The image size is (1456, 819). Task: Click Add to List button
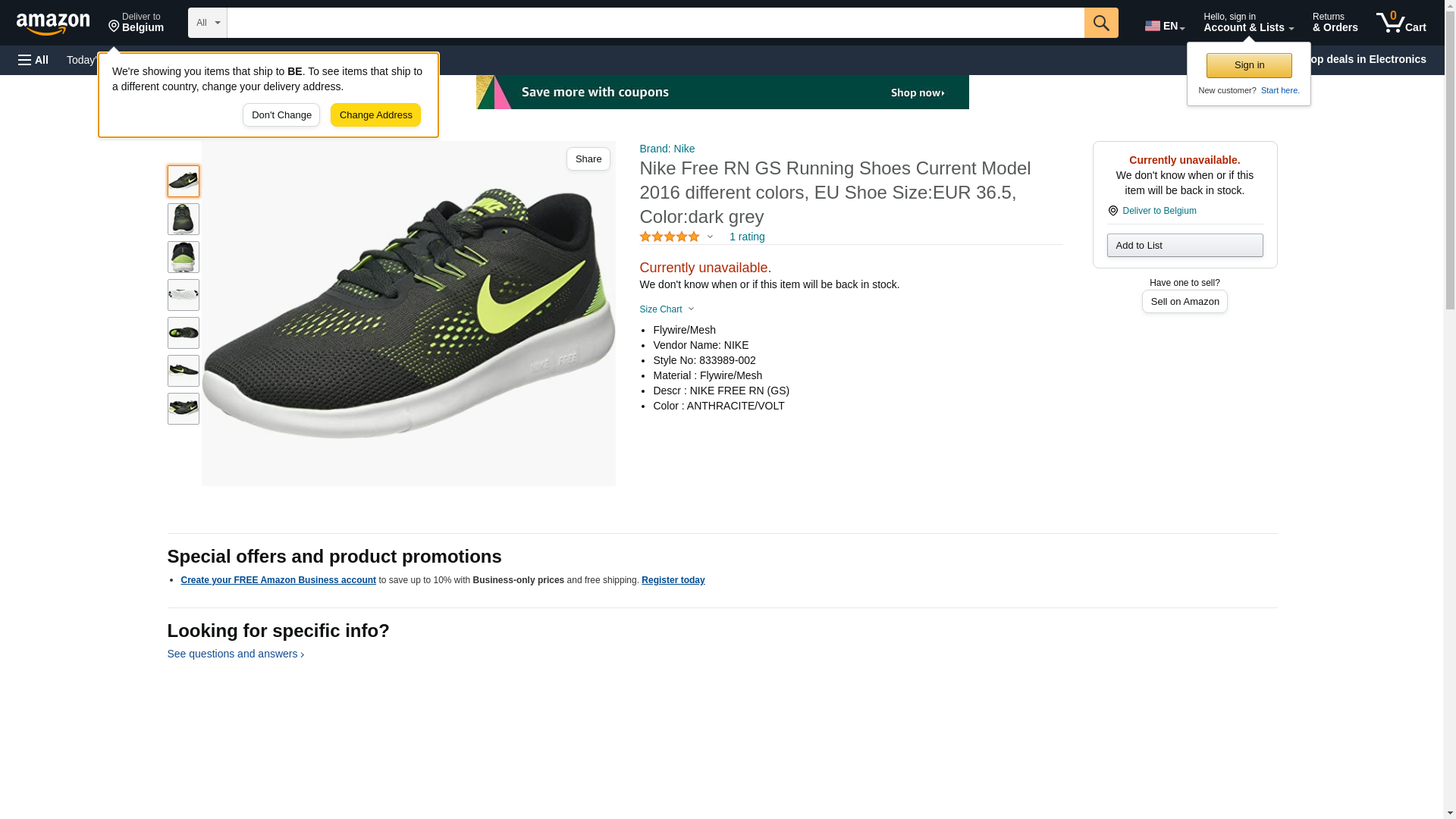pyautogui.click(x=1184, y=246)
